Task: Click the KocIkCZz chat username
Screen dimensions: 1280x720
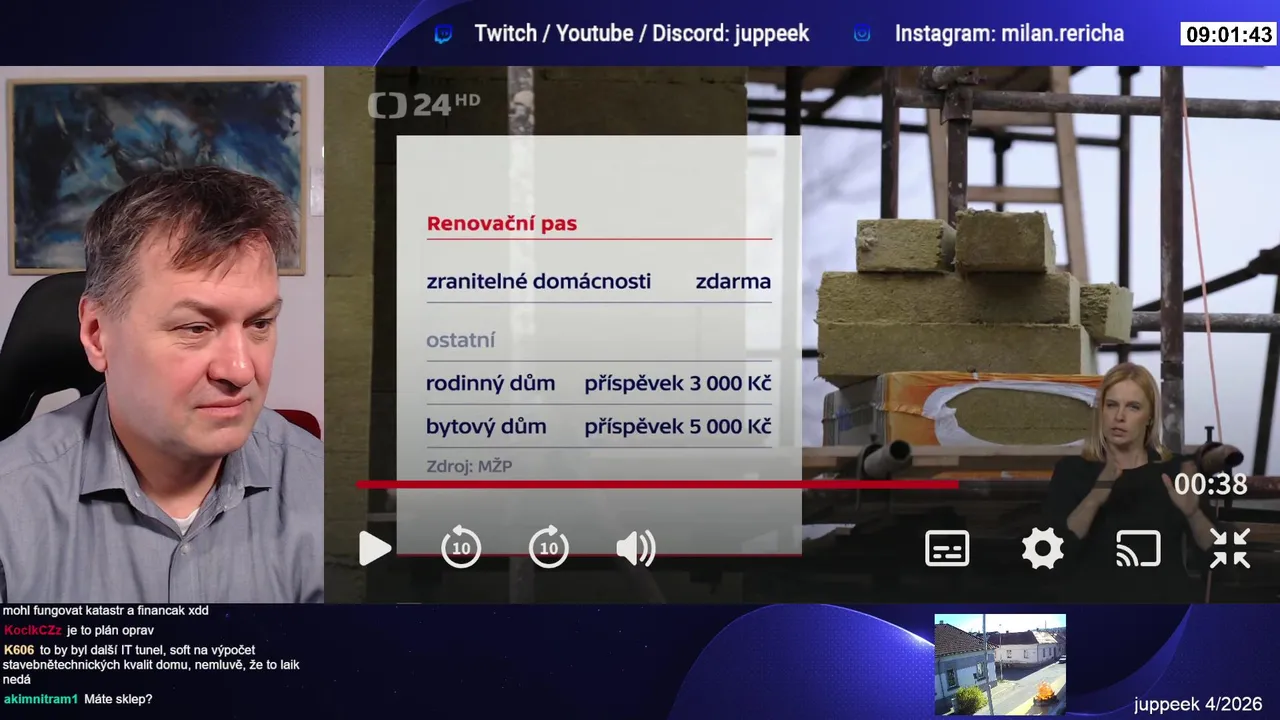Action: pyautogui.click(x=33, y=630)
